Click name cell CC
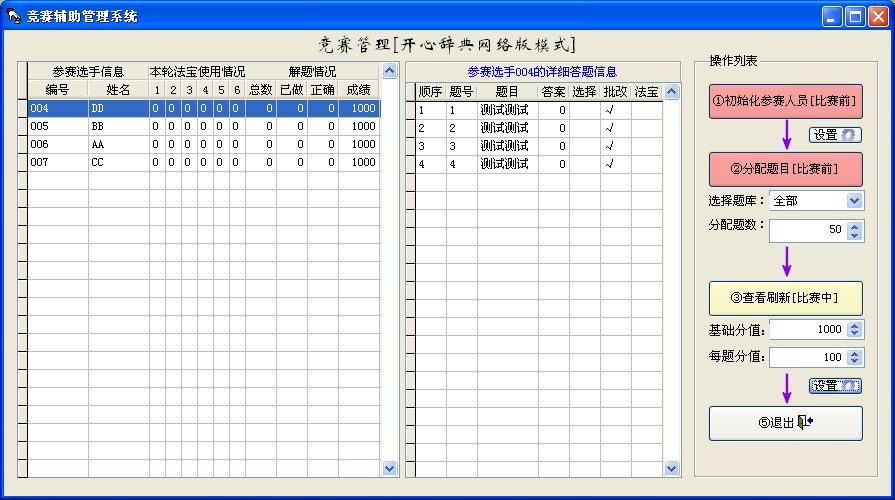The width and height of the screenshot is (895, 500). [x=119, y=162]
